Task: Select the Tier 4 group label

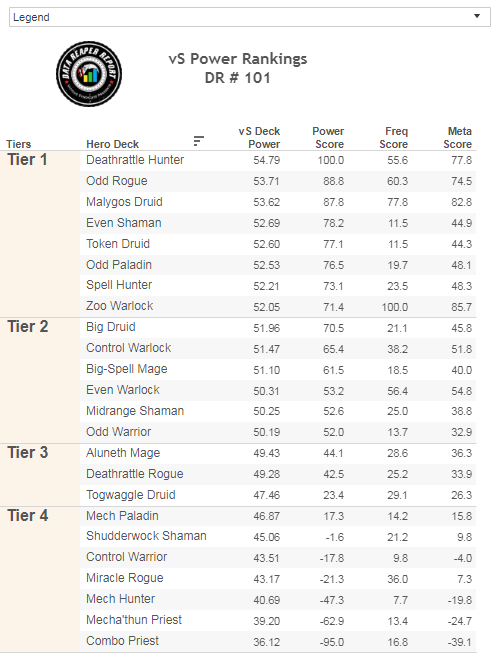Action: (28, 515)
